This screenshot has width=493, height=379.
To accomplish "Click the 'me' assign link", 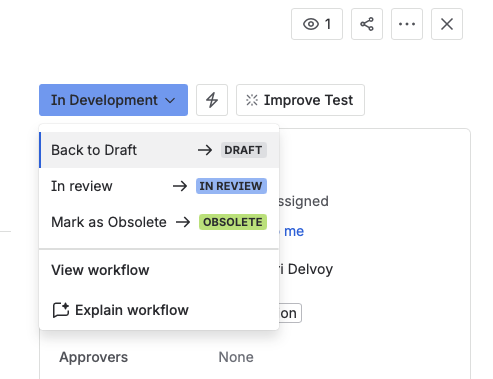I will tap(294, 231).
